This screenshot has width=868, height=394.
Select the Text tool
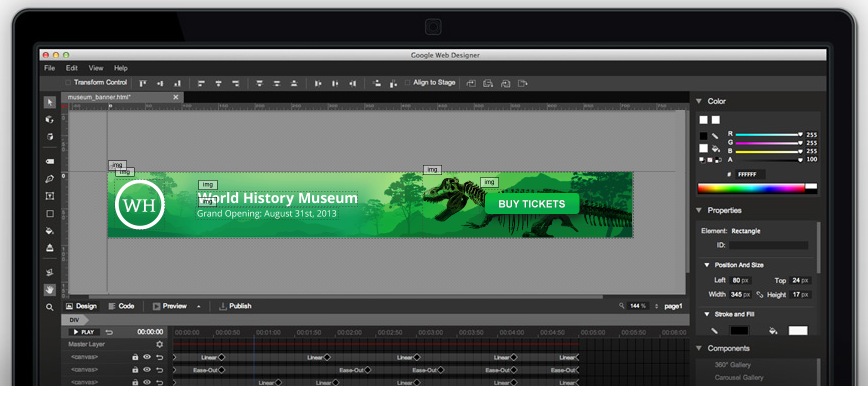[x=50, y=196]
